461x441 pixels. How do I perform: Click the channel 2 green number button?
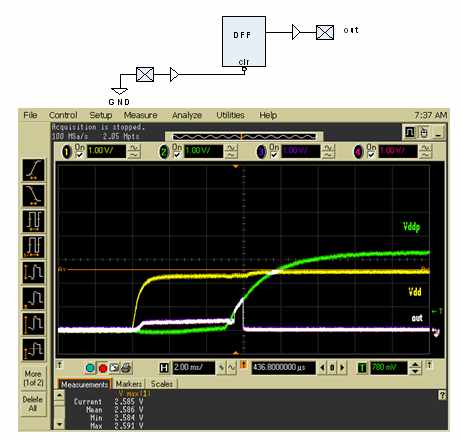(164, 152)
